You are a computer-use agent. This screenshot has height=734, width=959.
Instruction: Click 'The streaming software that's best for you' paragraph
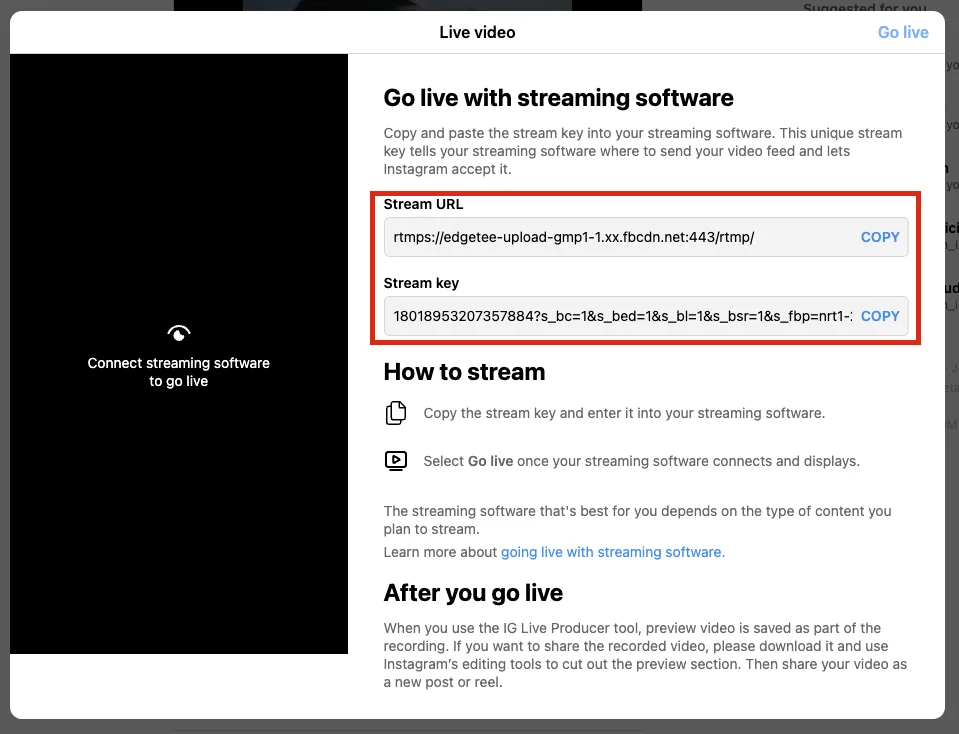click(x=637, y=520)
